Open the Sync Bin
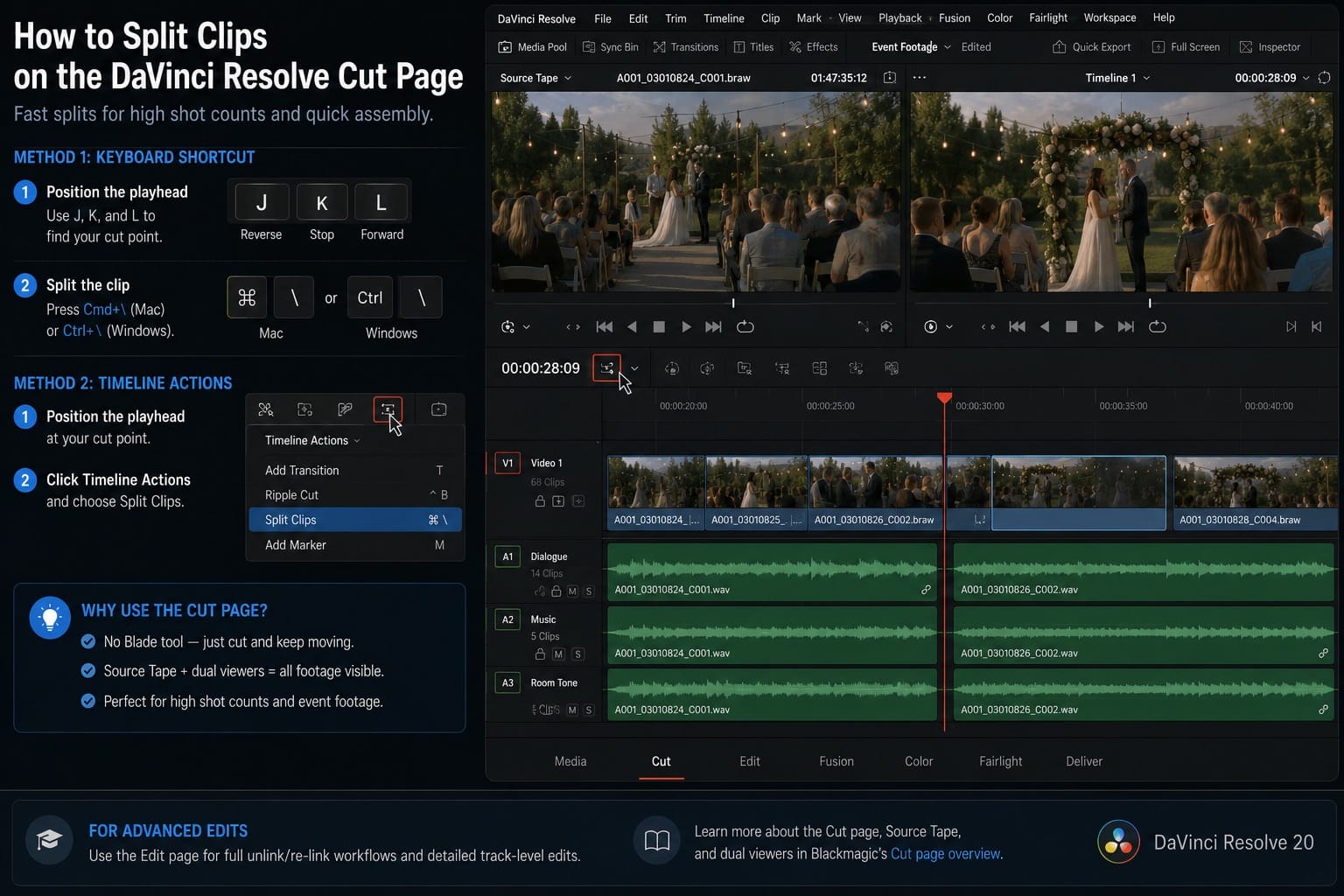This screenshot has width=1344, height=896. (610, 47)
